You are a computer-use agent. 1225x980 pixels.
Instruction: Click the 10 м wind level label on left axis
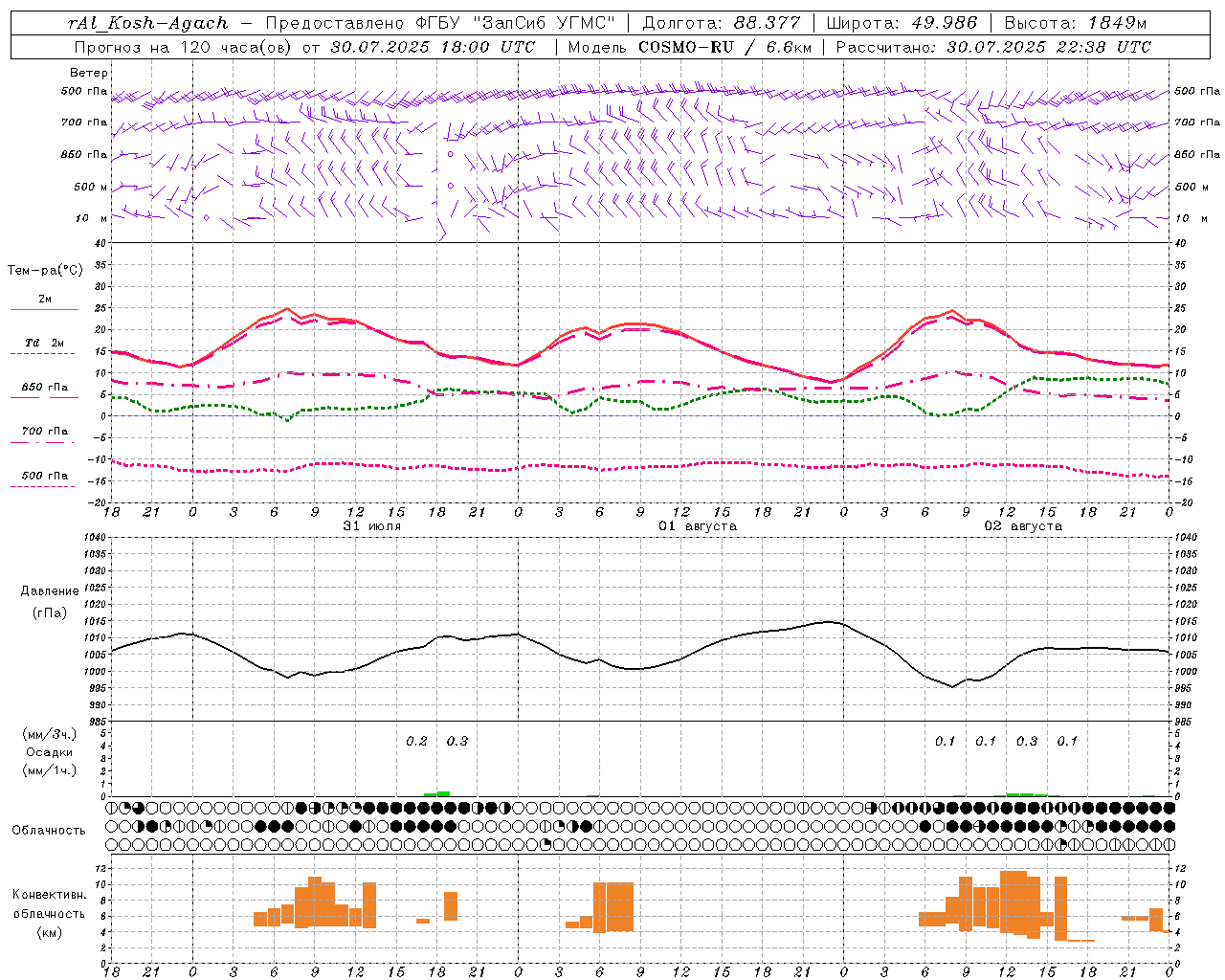coord(91,218)
